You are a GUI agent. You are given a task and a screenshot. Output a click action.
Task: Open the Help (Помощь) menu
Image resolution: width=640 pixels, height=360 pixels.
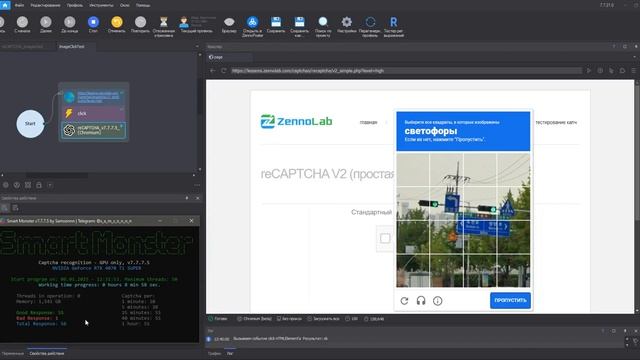pos(143,5)
